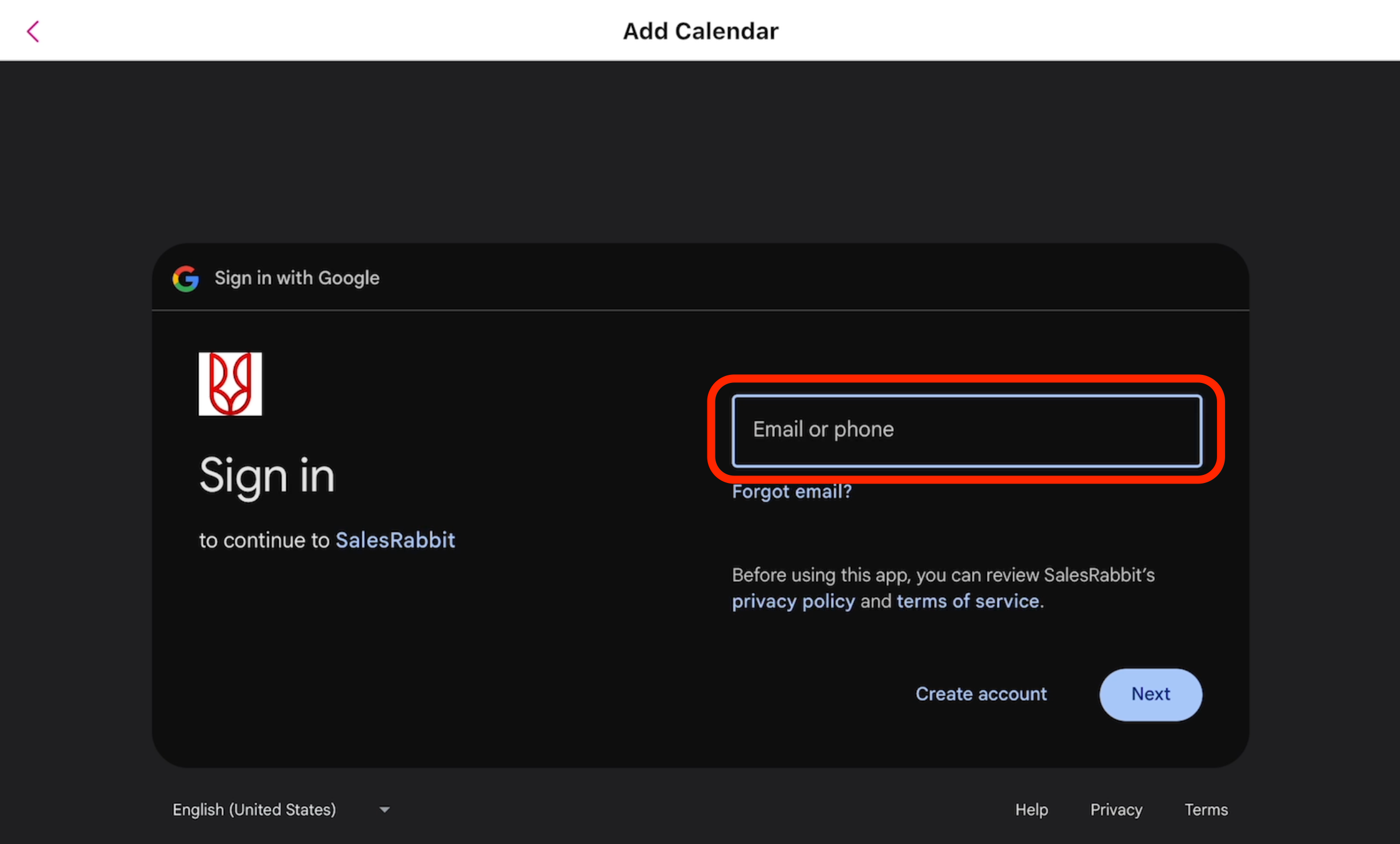The height and width of the screenshot is (844, 1400).
Task: Click the Sign in with Google header text
Action: pyautogui.click(x=297, y=278)
